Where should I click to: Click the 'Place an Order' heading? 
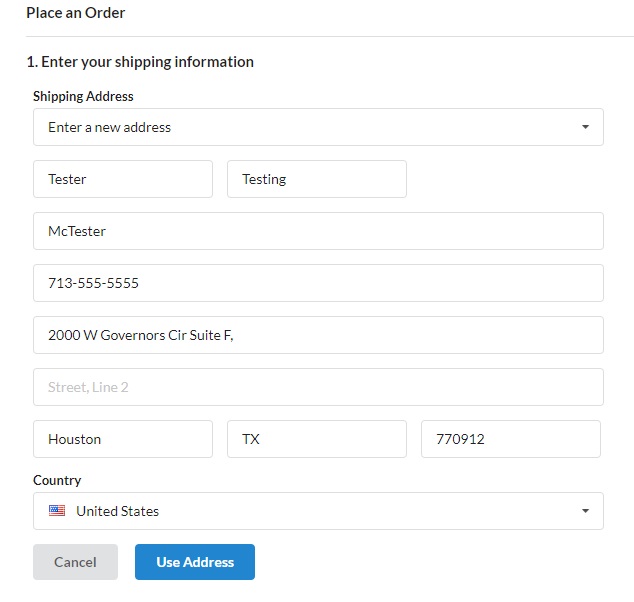[76, 14]
